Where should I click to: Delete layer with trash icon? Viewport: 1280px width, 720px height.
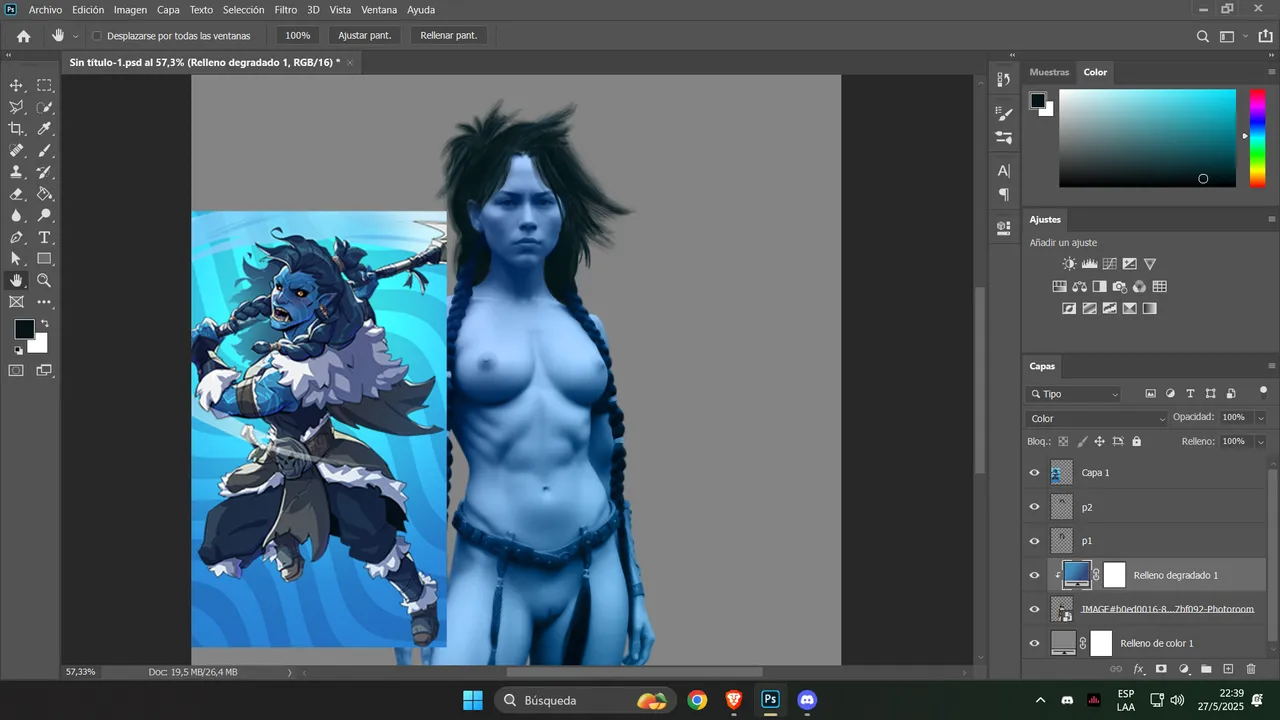coord(1250,669)
